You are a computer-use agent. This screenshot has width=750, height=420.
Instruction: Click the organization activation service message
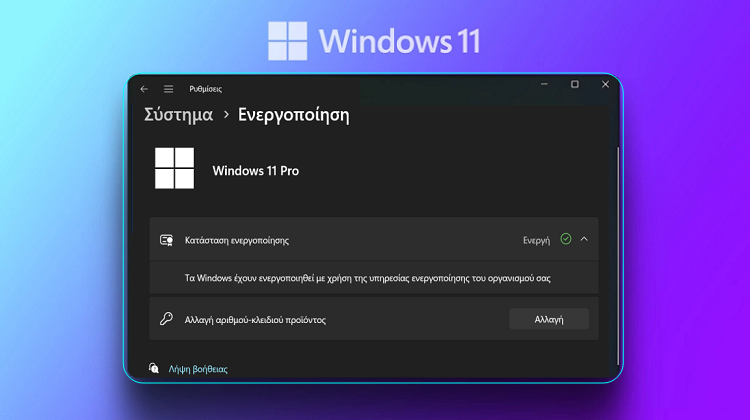[367, 278]
